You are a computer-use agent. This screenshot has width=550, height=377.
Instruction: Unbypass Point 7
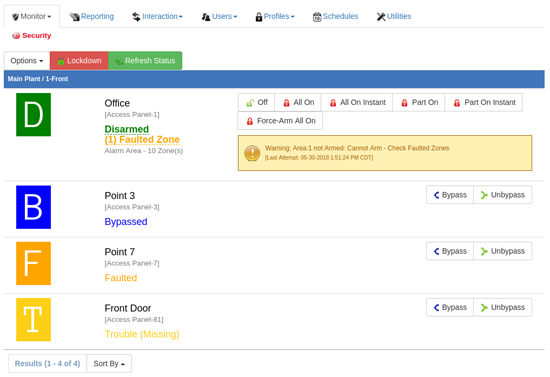tap(503, 251)
